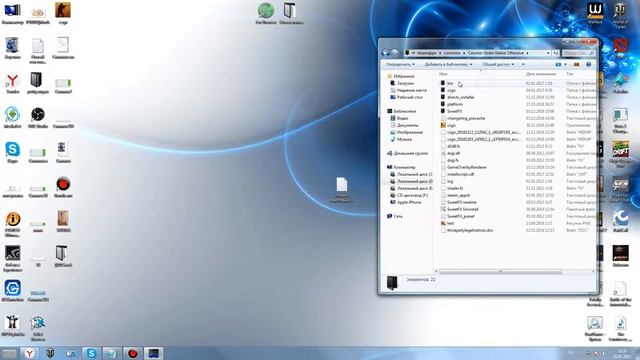Select the GameOverlayRenderer file
The width and height of the screenshot is (640, 360).
pyautogui.click(x=467, y=167)
